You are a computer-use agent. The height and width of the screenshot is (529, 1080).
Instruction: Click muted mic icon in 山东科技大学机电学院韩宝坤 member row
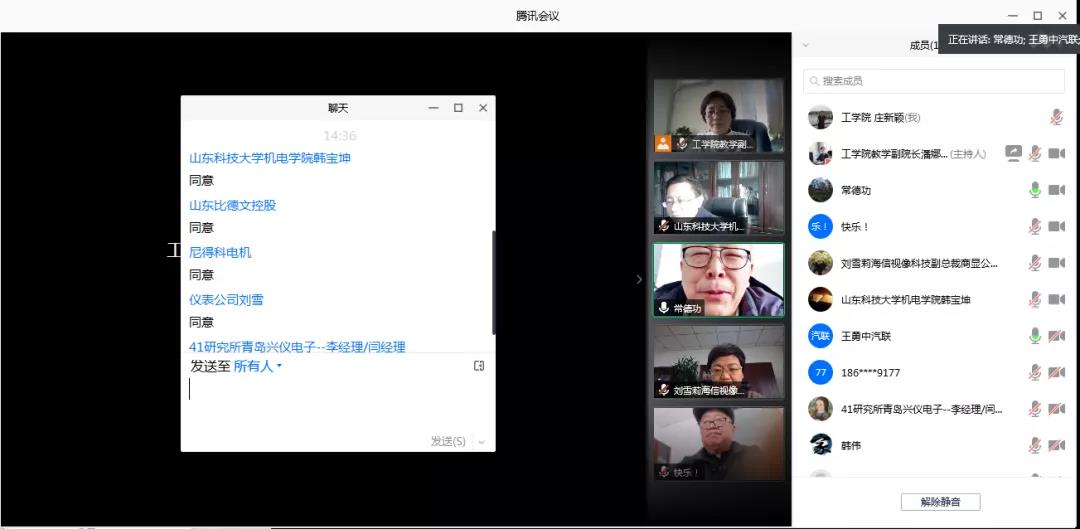1035,300
